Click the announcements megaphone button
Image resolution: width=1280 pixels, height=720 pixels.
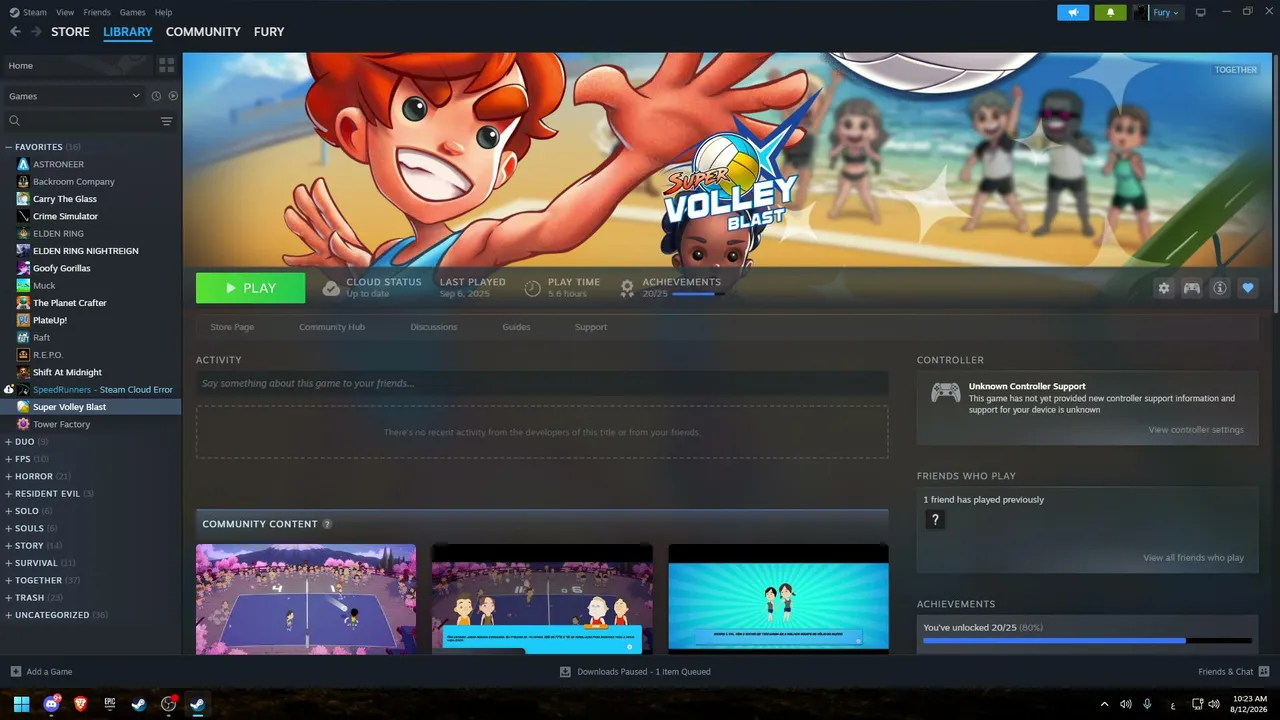point(1073,12)
